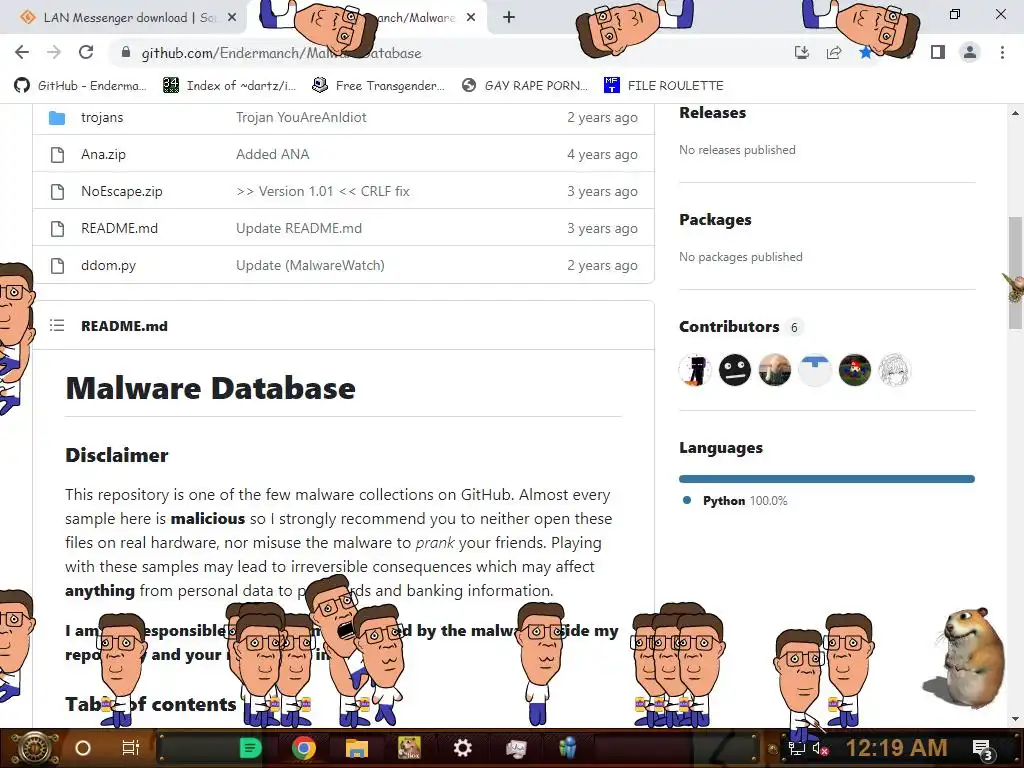Open the Chrome profile avatar

point(970,52)
